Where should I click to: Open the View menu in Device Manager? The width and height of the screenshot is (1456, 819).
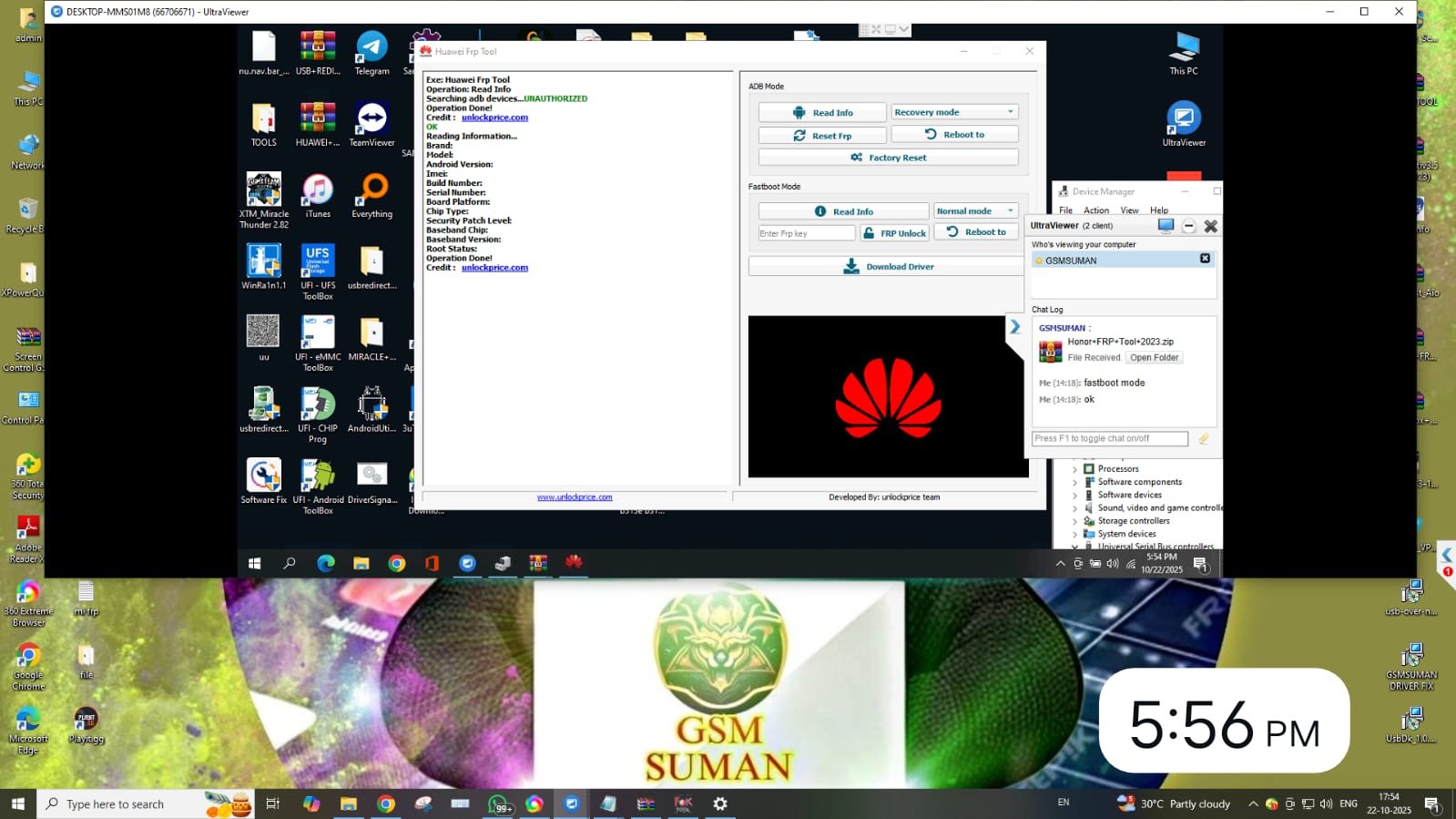1129,210
